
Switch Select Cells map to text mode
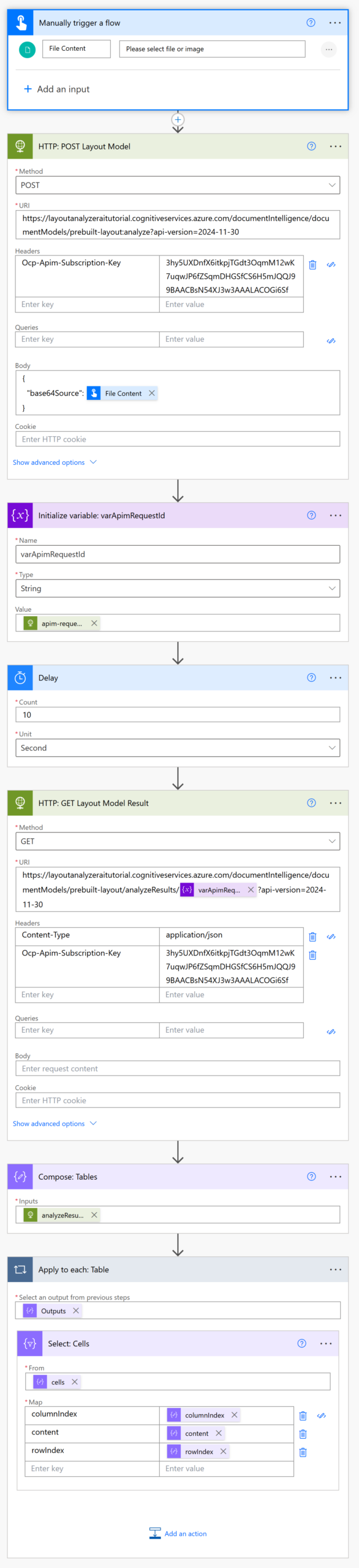(321, 1415)
